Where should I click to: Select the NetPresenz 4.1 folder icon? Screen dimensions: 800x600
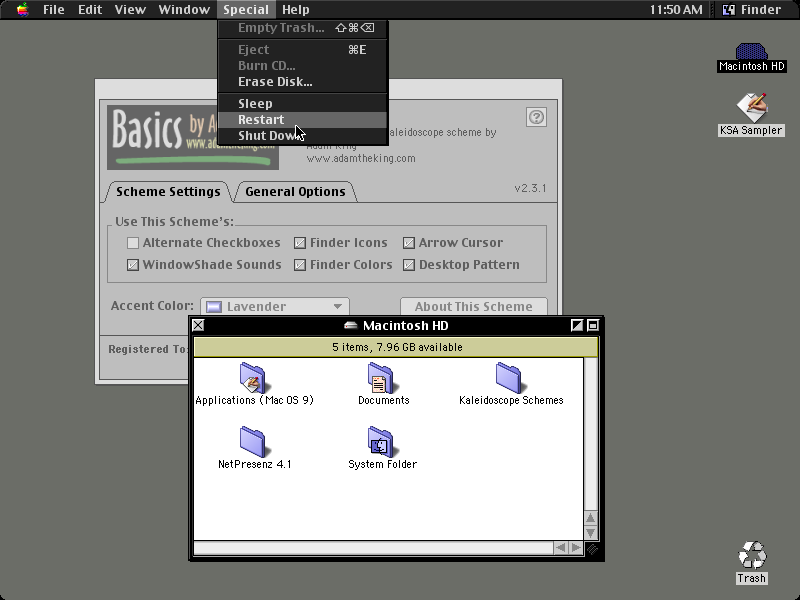click(253, 442)
